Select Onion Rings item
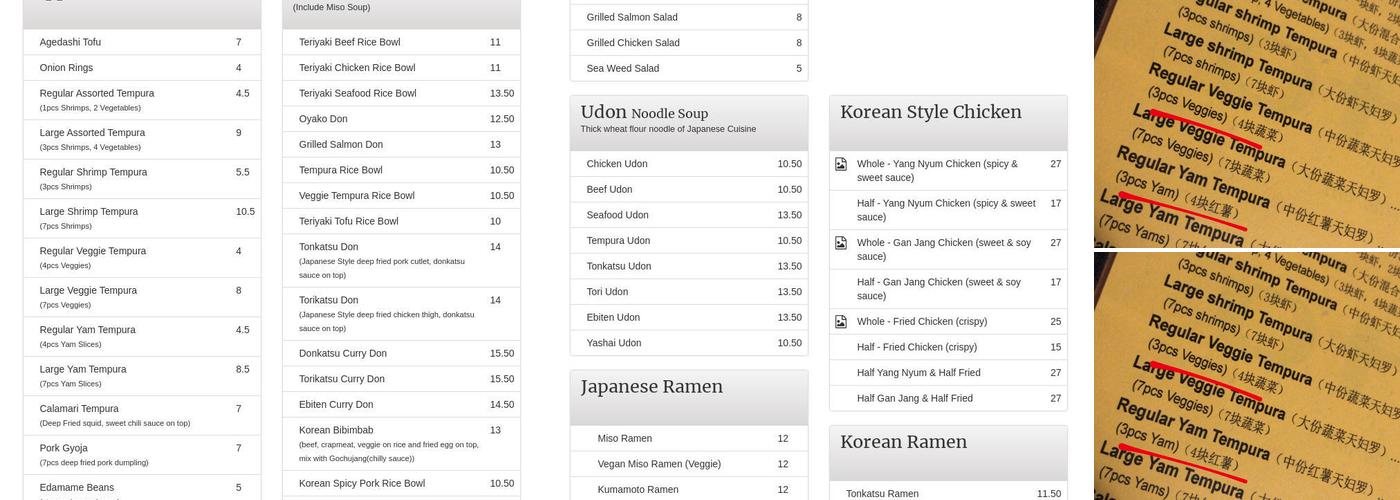 click(x=142, y=68)
